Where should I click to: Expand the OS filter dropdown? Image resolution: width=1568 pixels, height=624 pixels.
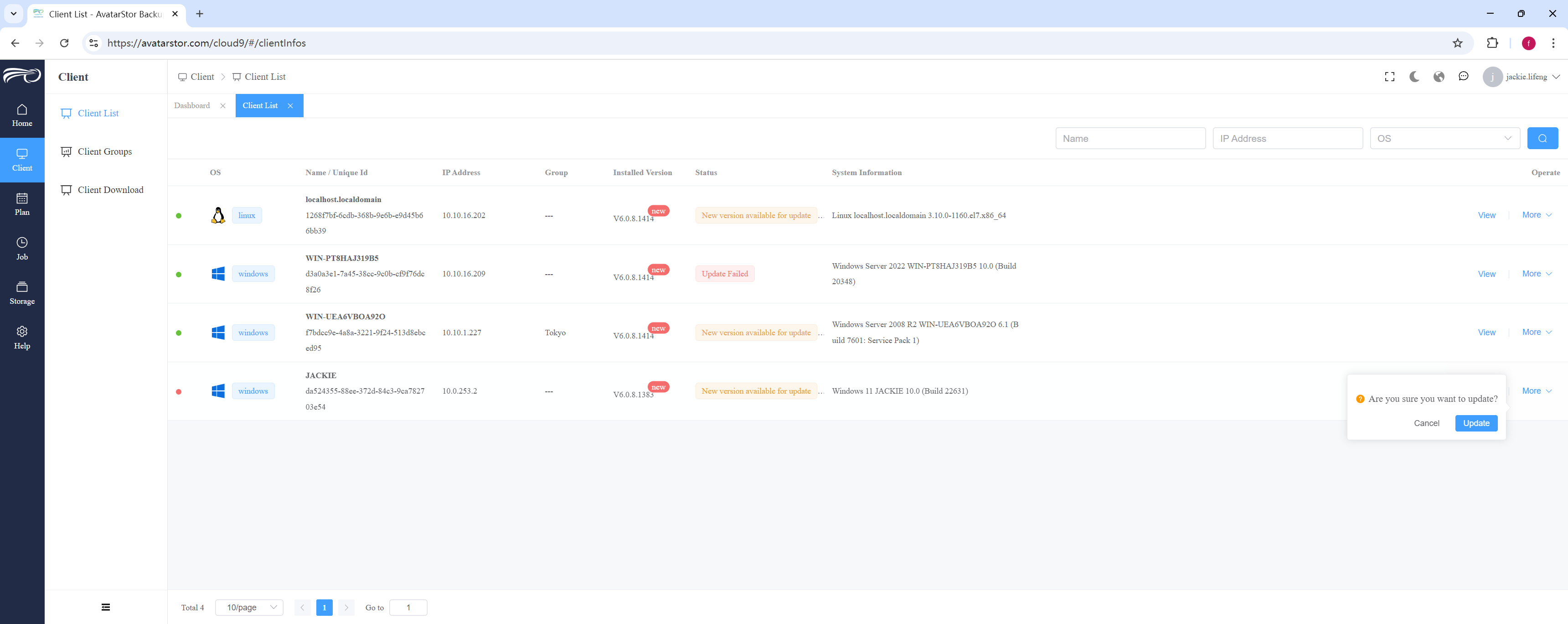1444,138
